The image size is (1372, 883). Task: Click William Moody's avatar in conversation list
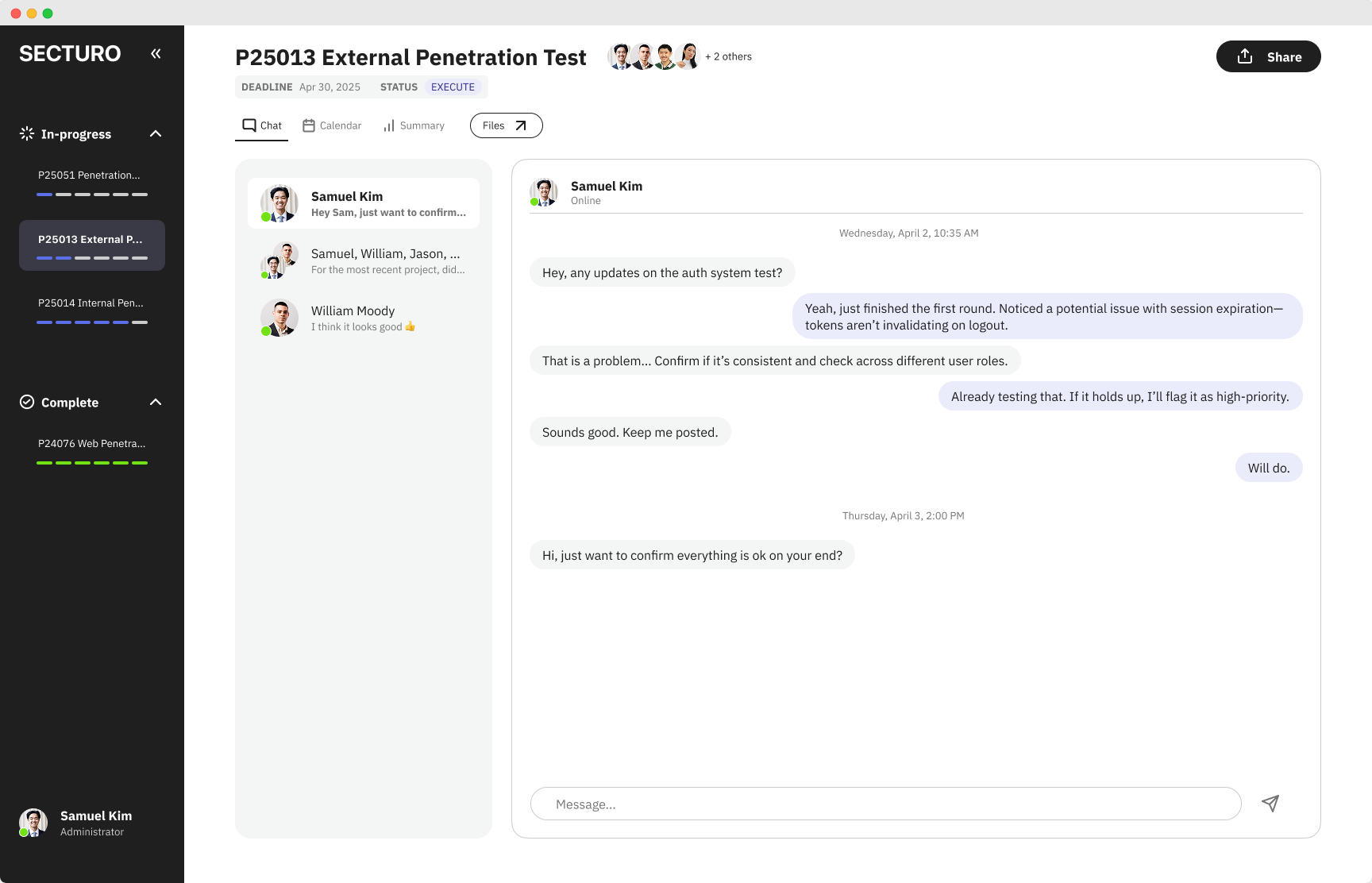click(x=279, y=318)
